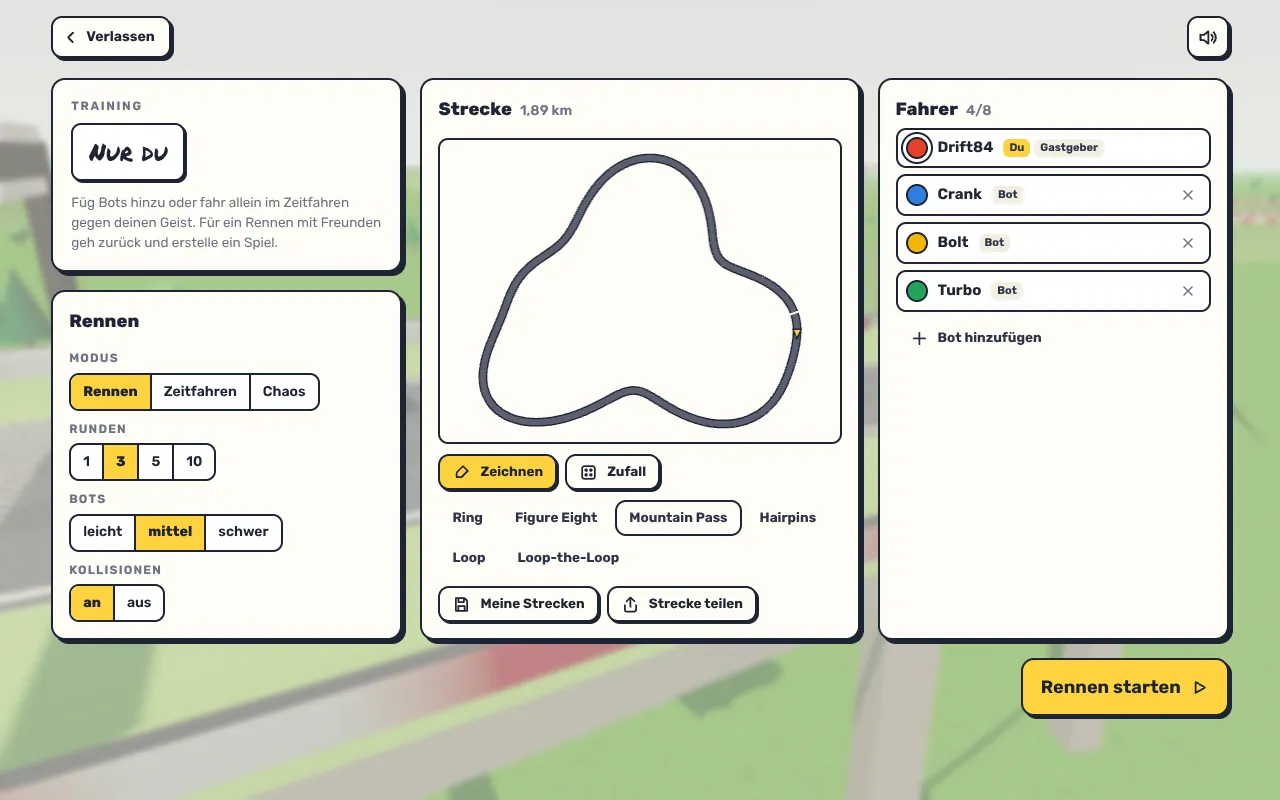Click the share icon on Strecke teilen
Screen dimensions: 1280x800
(630, 604)
